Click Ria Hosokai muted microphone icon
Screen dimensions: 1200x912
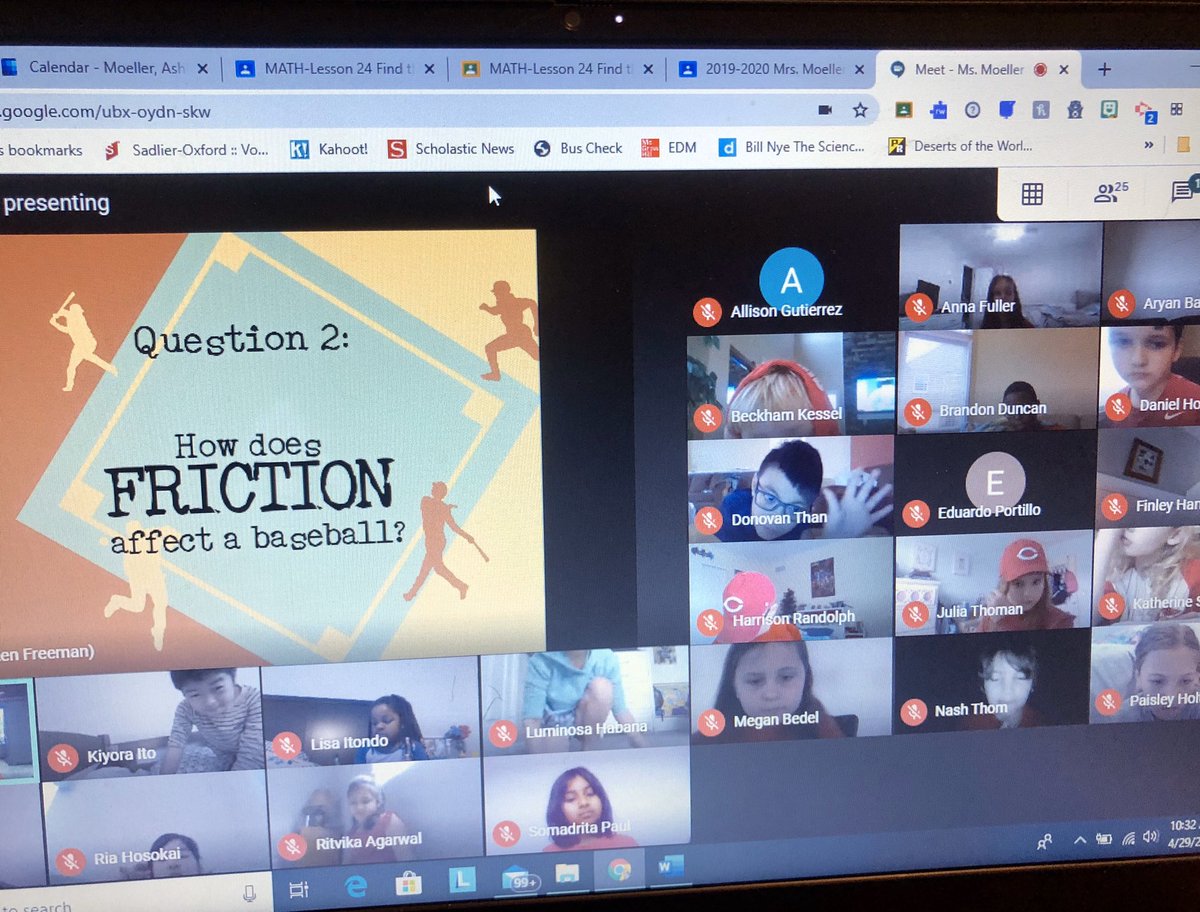click(70, 860)
